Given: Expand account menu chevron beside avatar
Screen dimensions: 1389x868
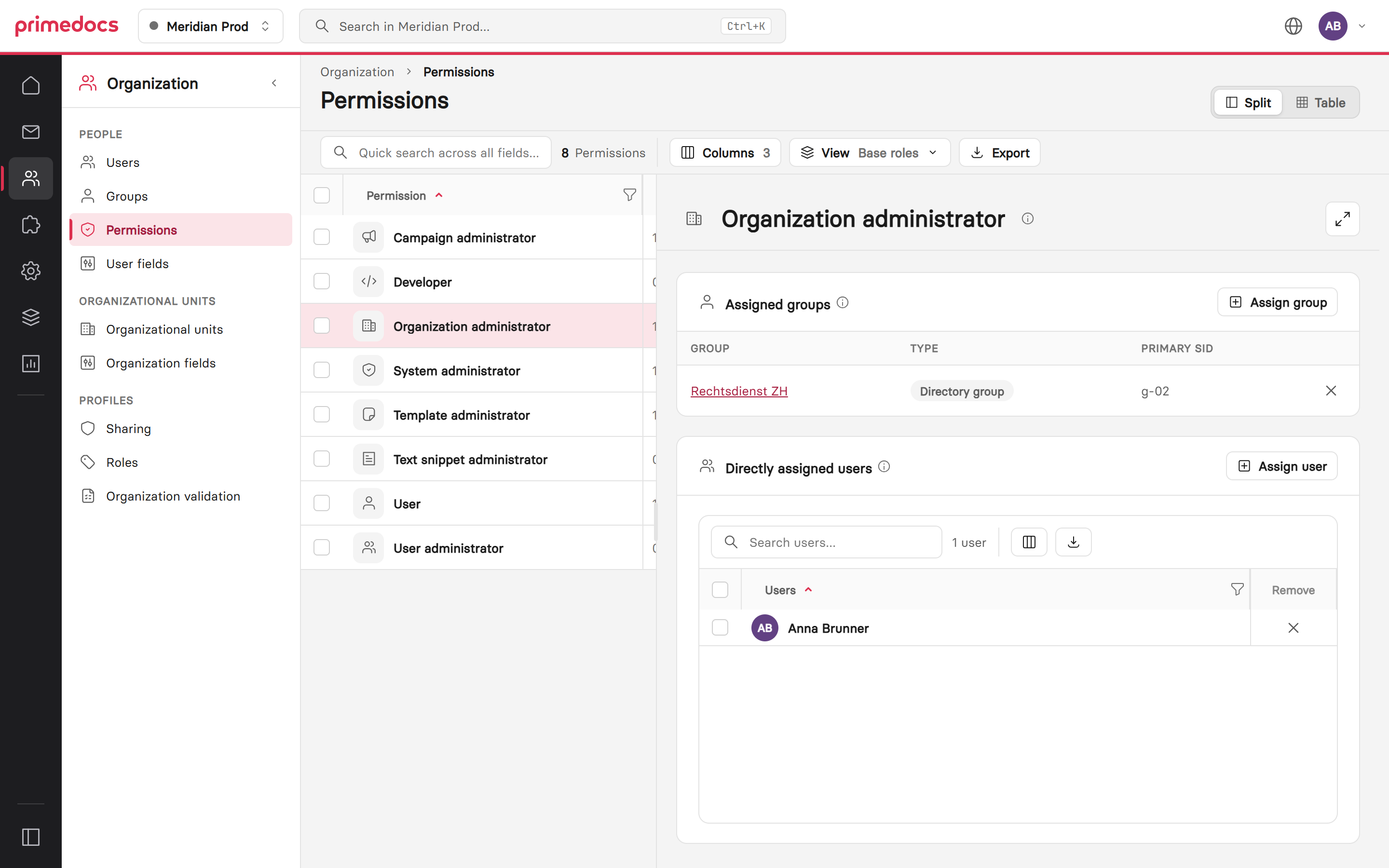Looking at the screenshot, I should (x=1362, y=27).
